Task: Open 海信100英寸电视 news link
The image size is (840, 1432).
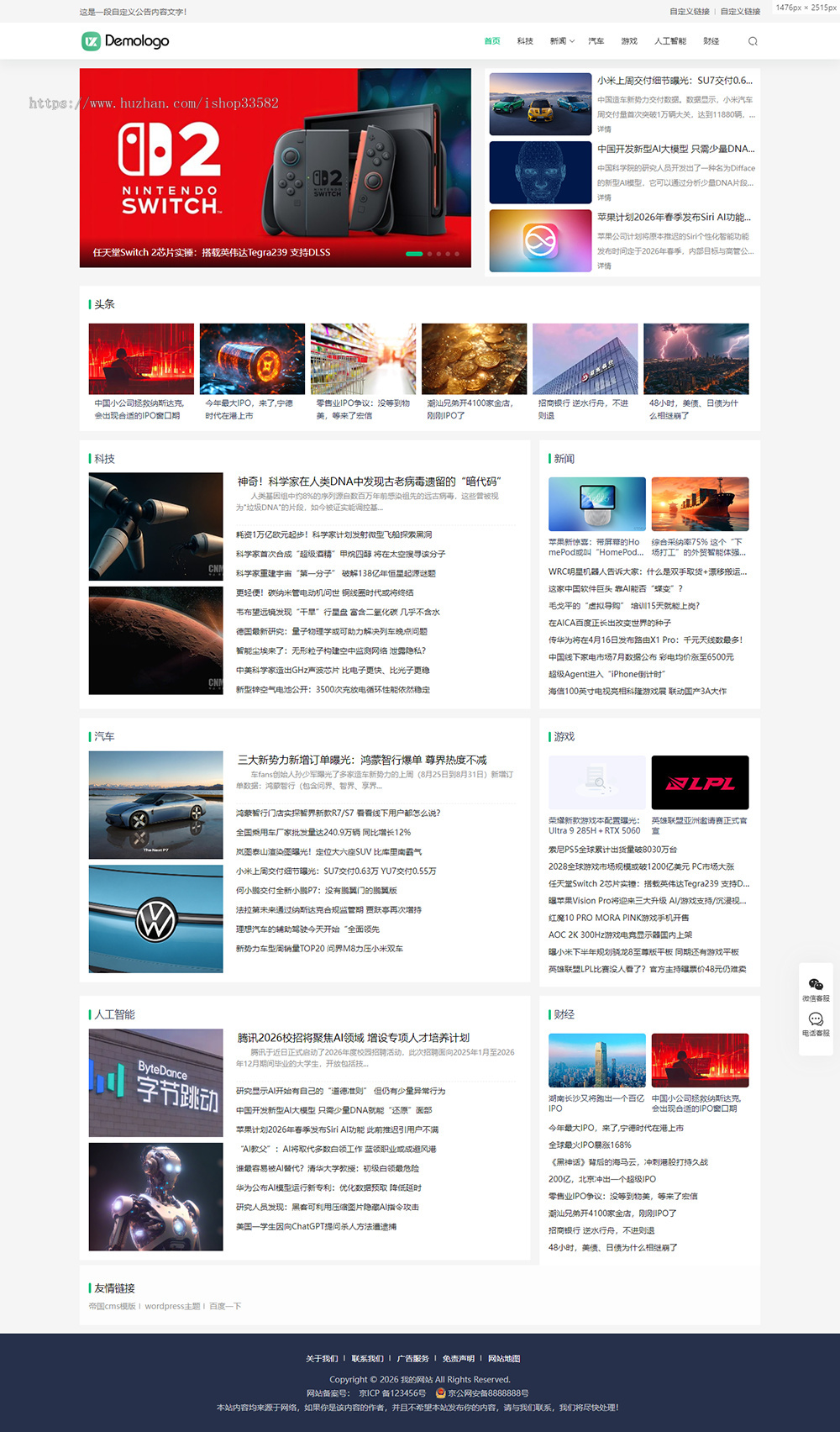Action: pos(638,691)
